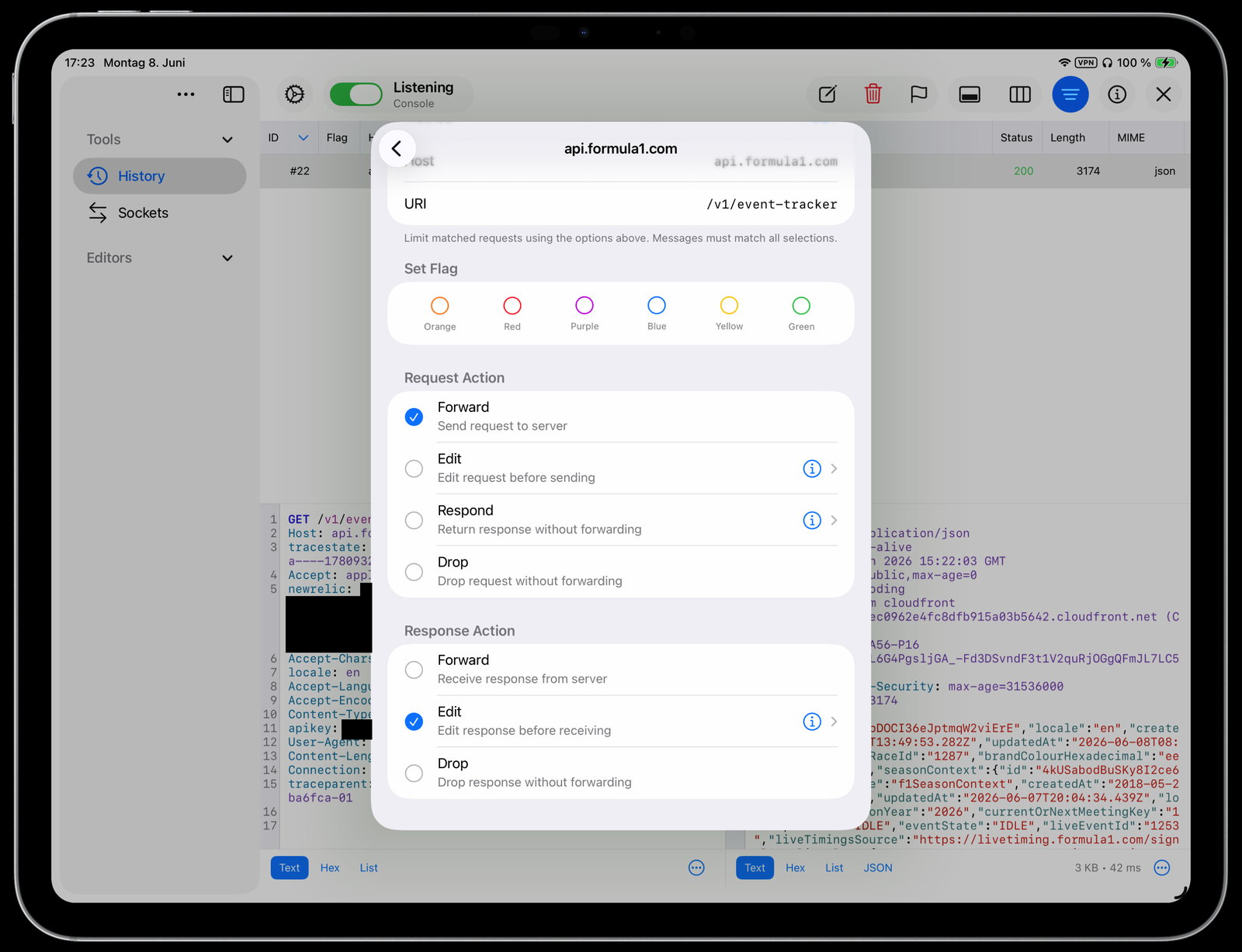
Task: Open Respond details chevron
Action: (834, 520)
